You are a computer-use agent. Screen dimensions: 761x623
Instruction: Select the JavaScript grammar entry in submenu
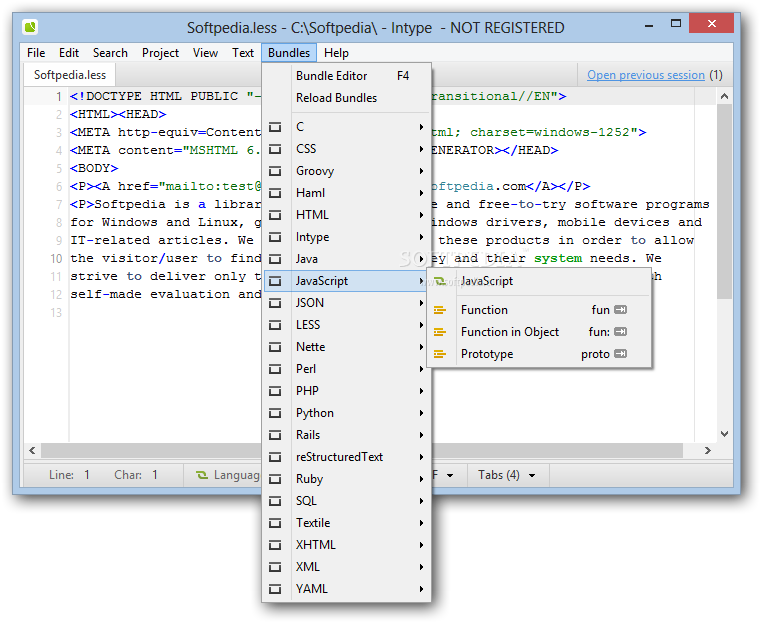(x=539, y=281)
